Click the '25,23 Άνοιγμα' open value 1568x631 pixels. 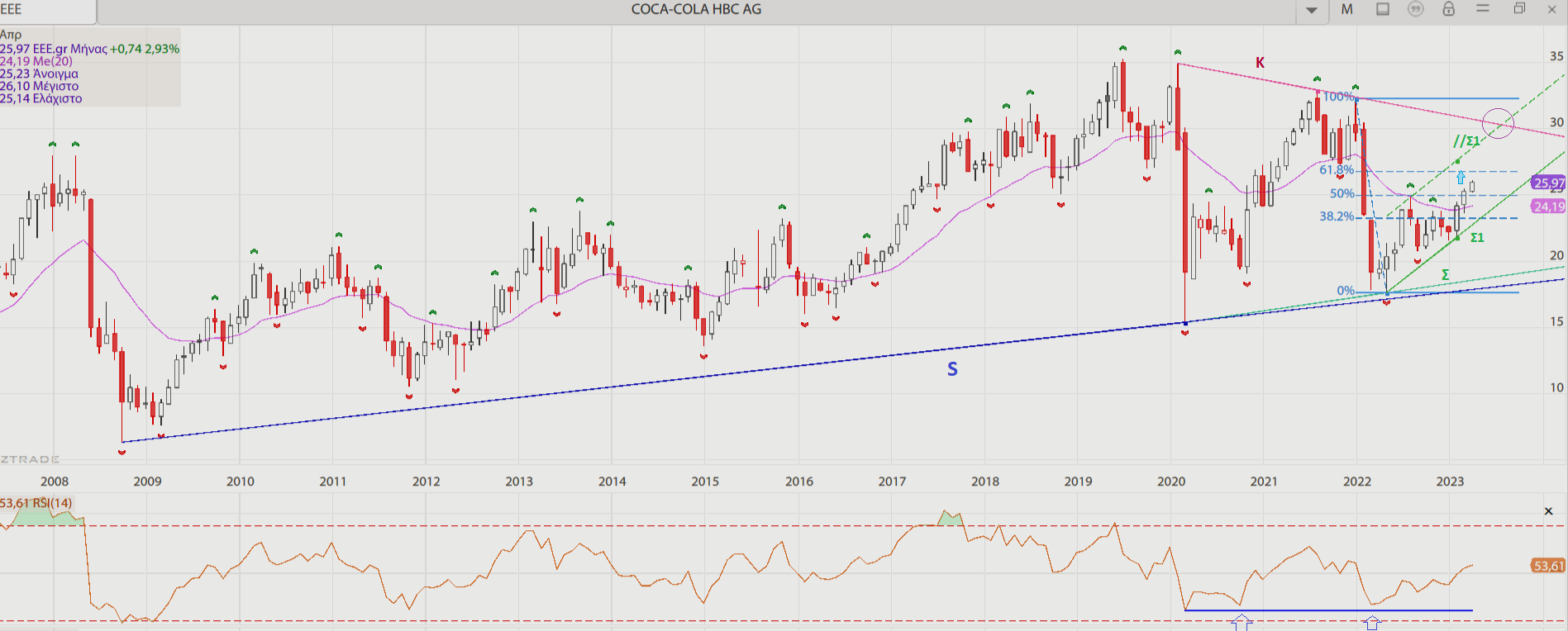coord(39,74)
